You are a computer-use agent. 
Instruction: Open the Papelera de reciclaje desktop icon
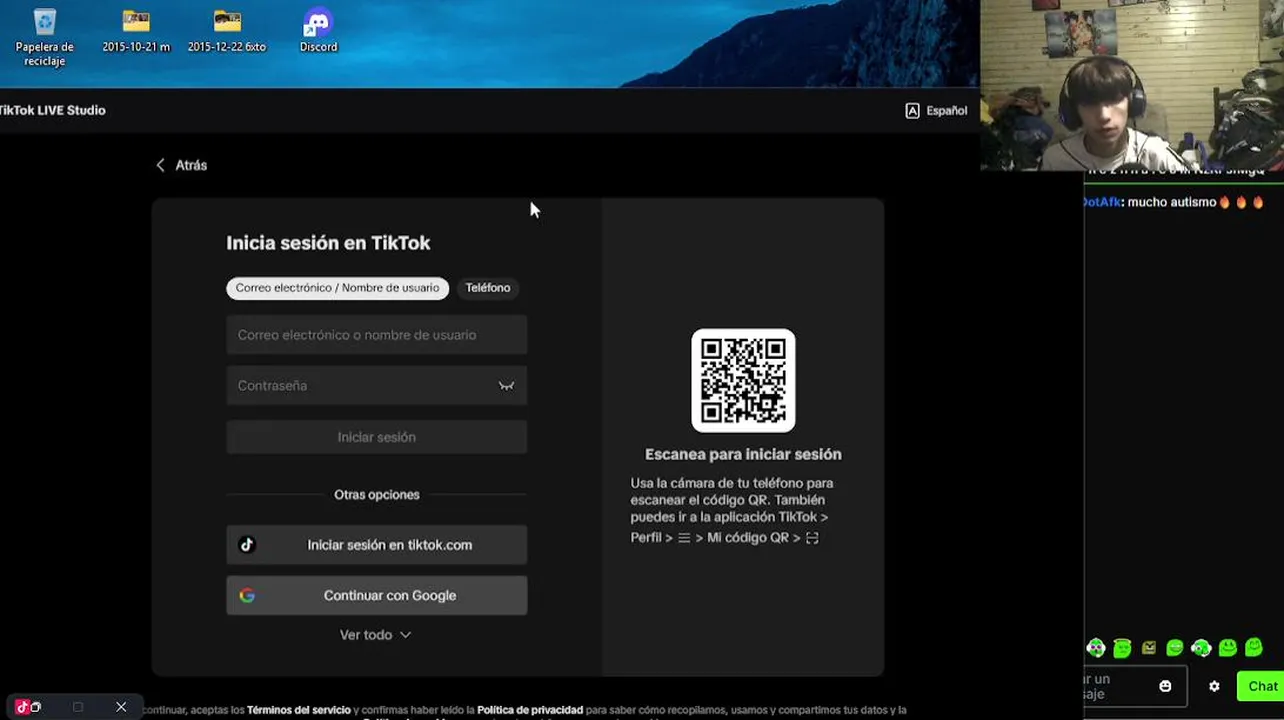tap(45, 36)
